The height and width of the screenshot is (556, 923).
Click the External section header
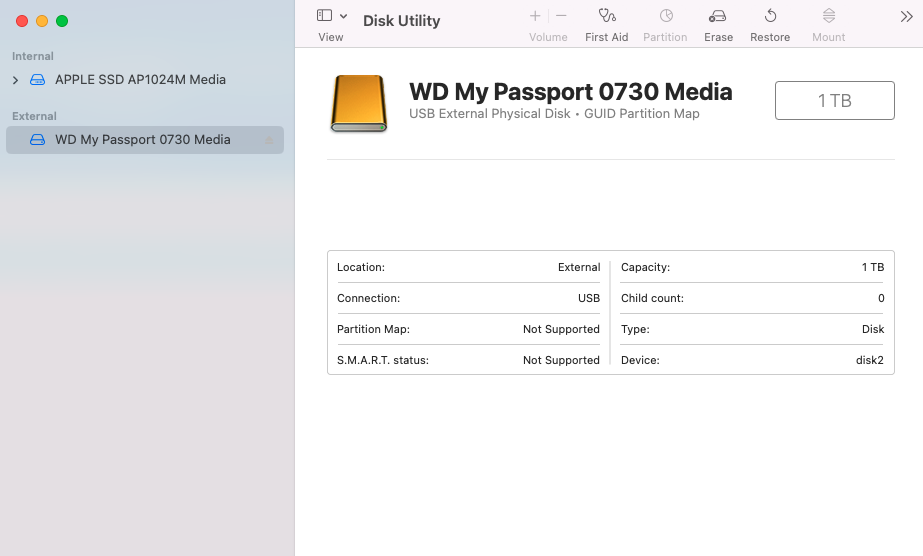coord(34,116)
